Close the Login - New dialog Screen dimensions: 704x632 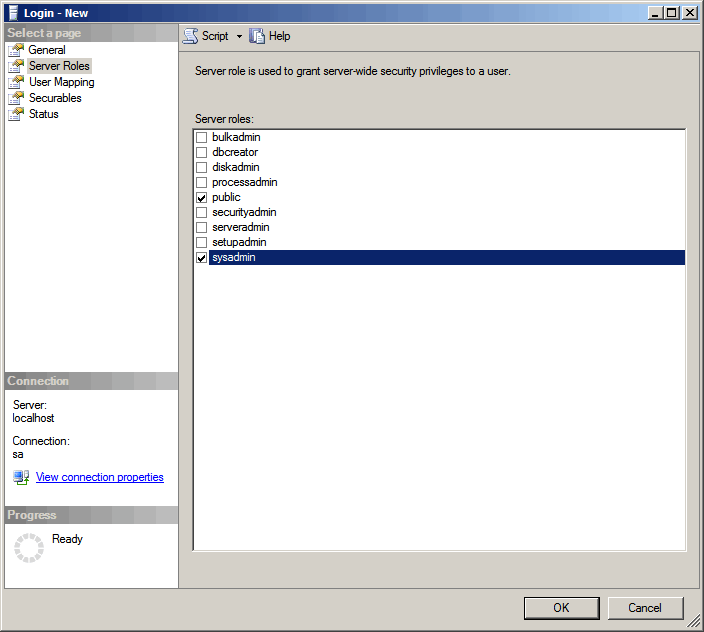pos(689,13)
